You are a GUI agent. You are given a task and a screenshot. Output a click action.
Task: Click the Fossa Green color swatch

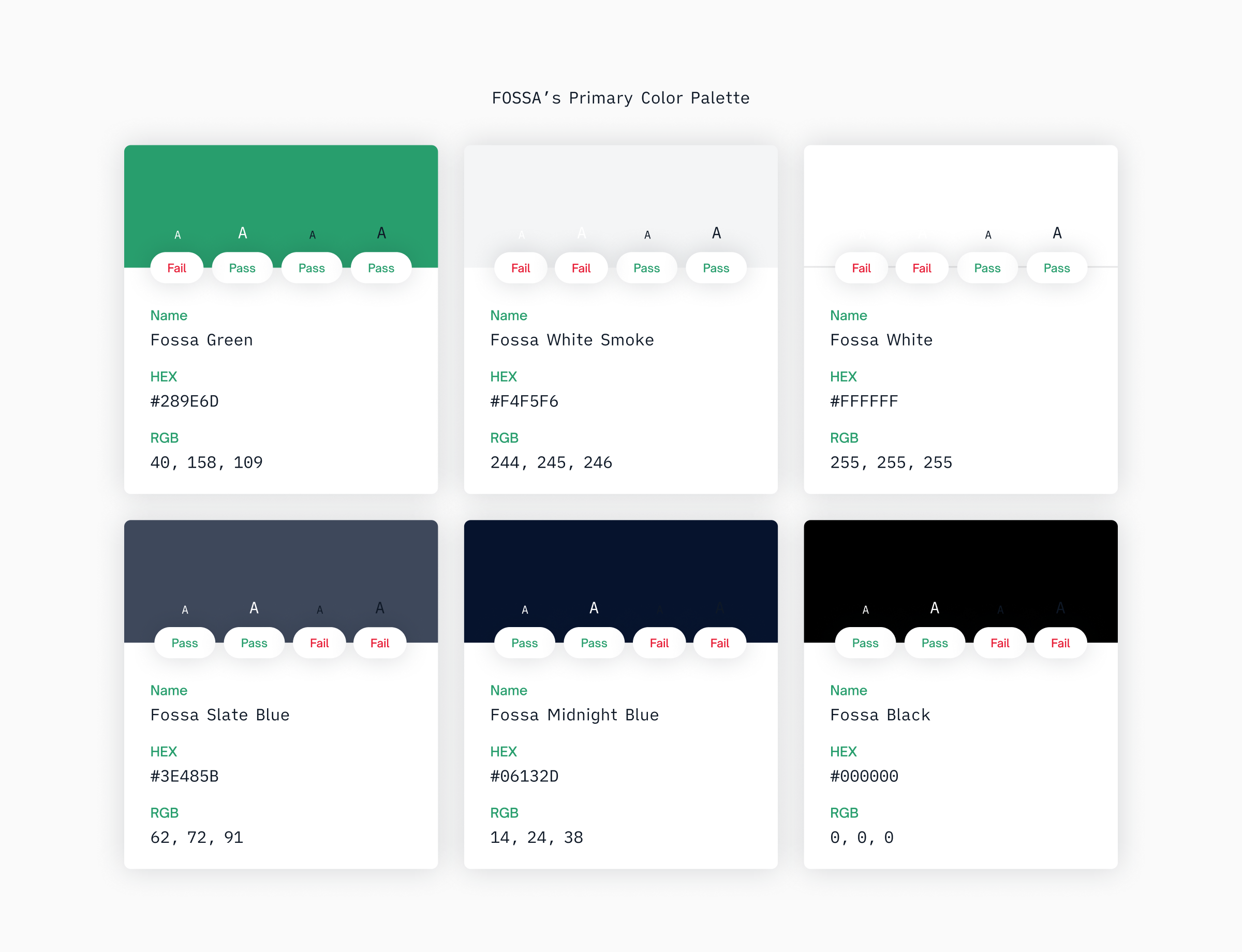(280, 206)
